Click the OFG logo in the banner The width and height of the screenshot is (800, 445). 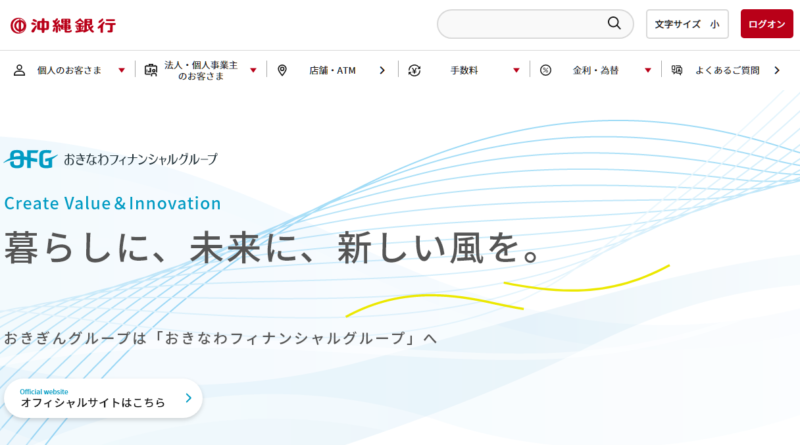31,159
